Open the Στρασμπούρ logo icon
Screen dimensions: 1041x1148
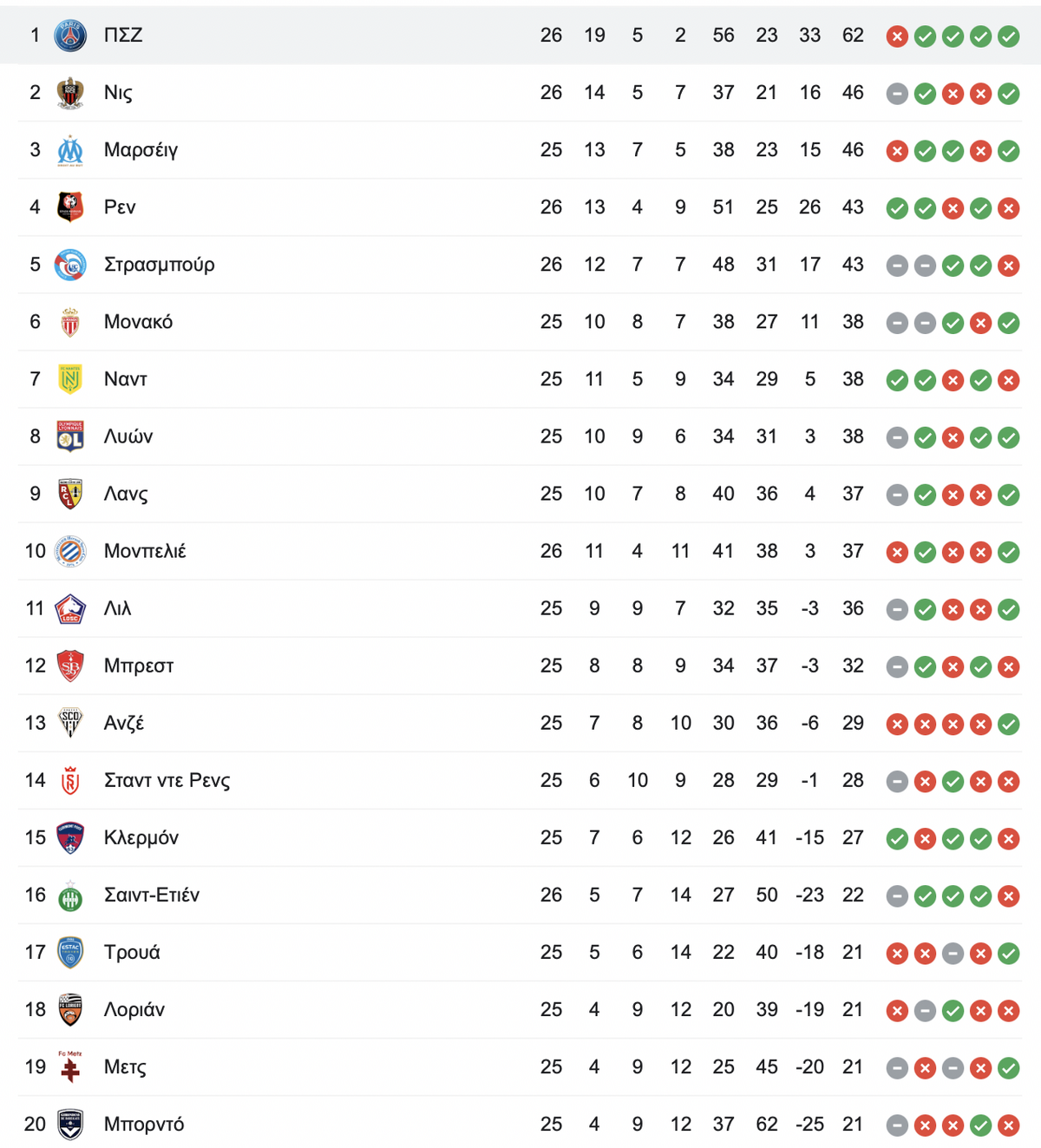coord(70,265)
